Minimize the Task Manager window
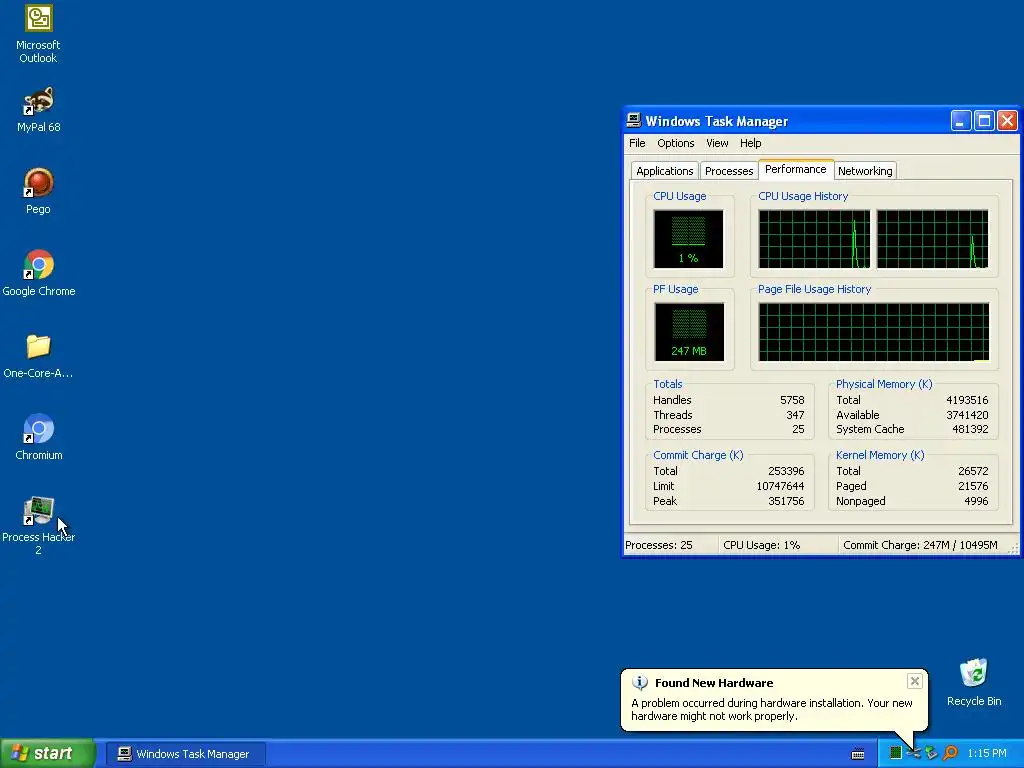This screenshot has width=1024, height=768. pyautogui.click(x=961, y=121)
